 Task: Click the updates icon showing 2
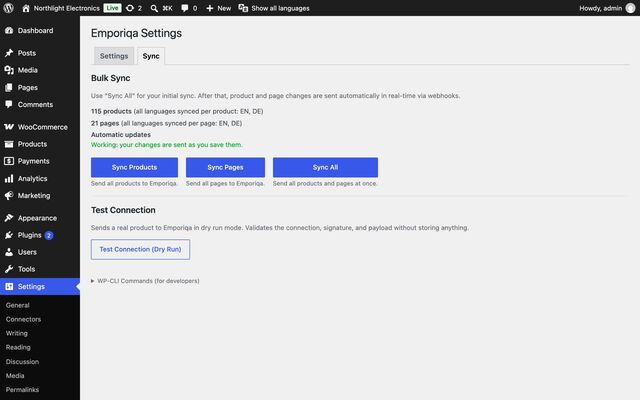click(130, 8)
